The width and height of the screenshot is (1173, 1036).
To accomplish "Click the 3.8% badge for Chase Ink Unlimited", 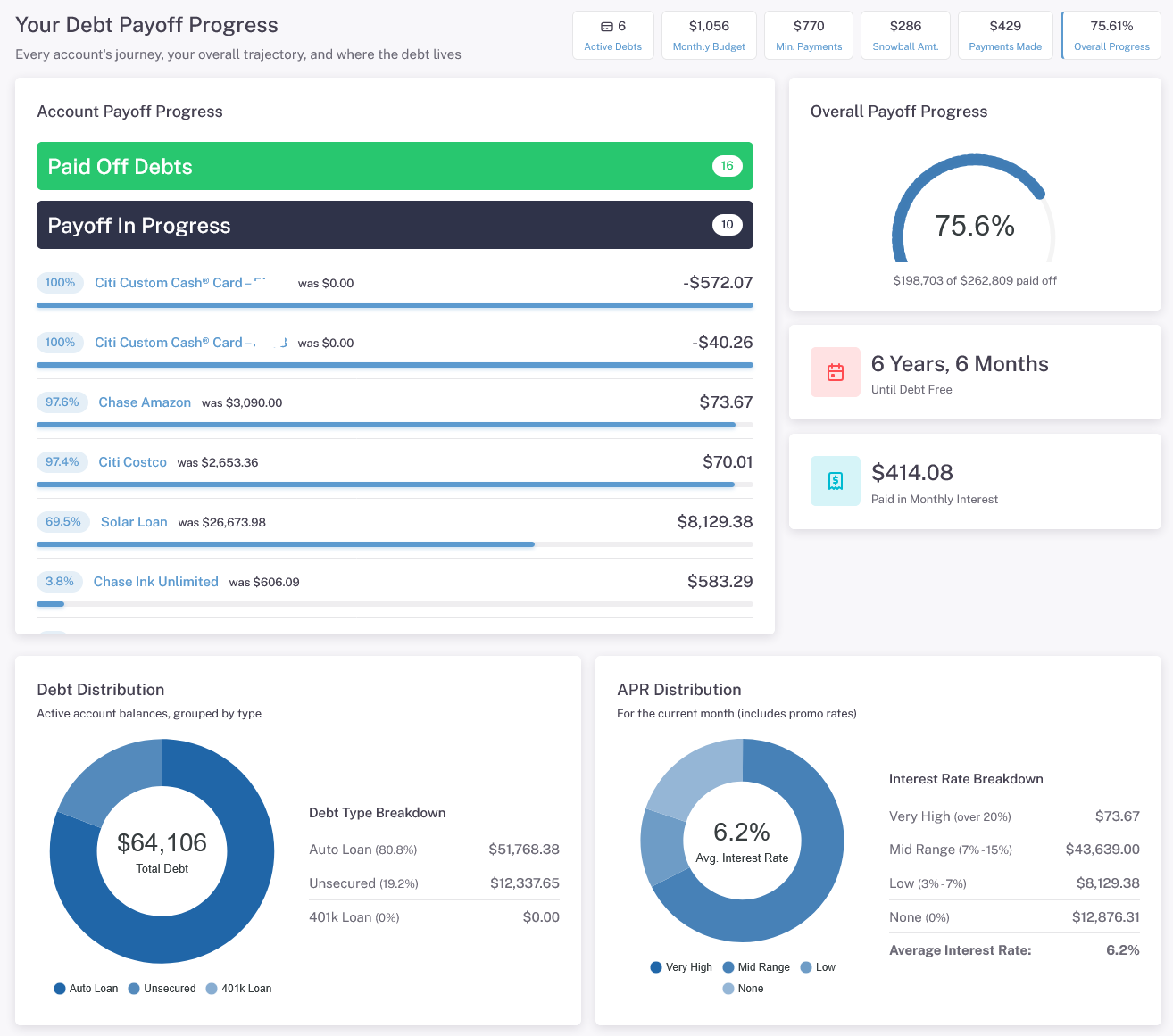I will [60, 582].
